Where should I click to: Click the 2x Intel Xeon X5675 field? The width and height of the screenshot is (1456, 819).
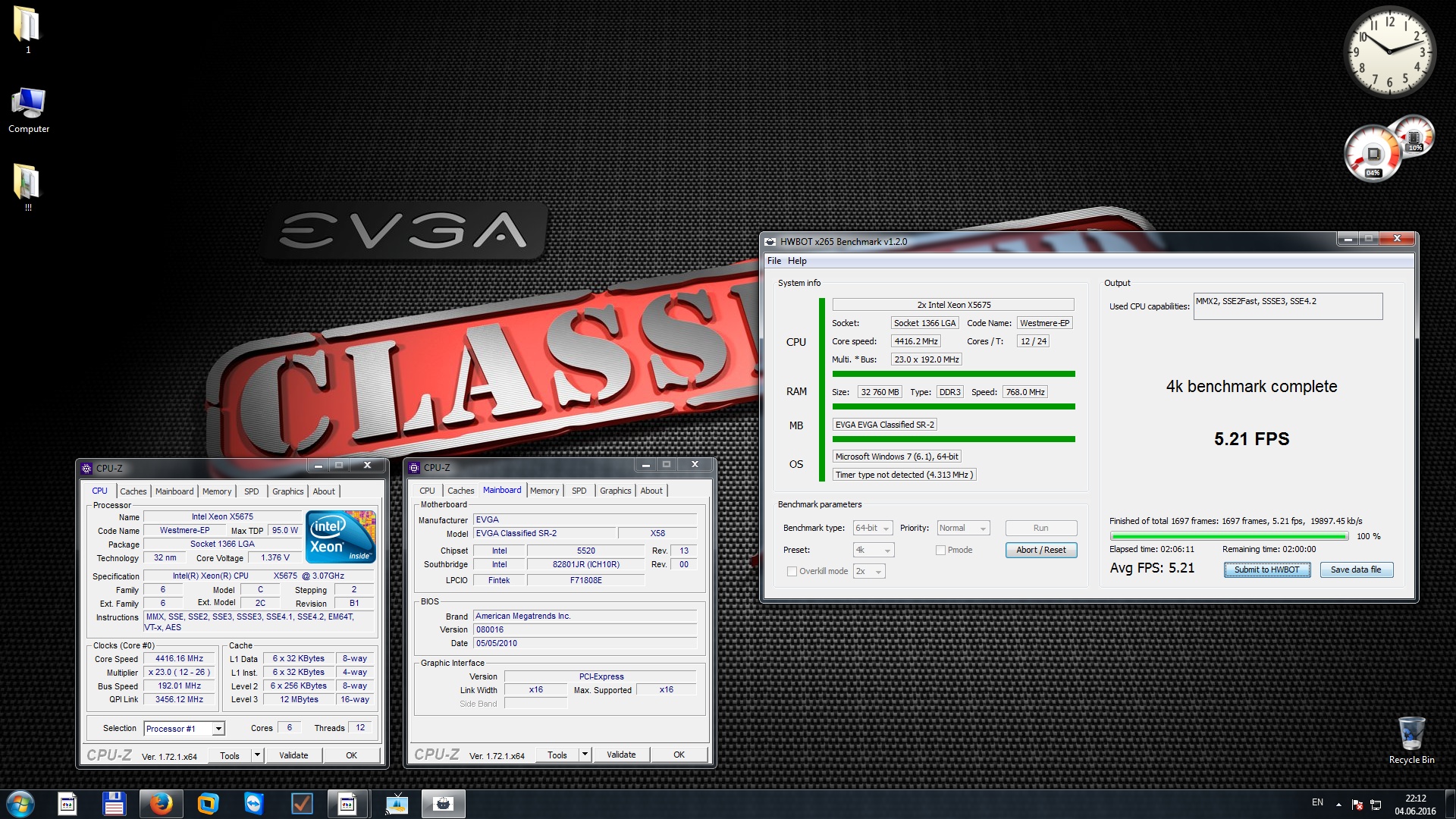click(x=953, y=305)
